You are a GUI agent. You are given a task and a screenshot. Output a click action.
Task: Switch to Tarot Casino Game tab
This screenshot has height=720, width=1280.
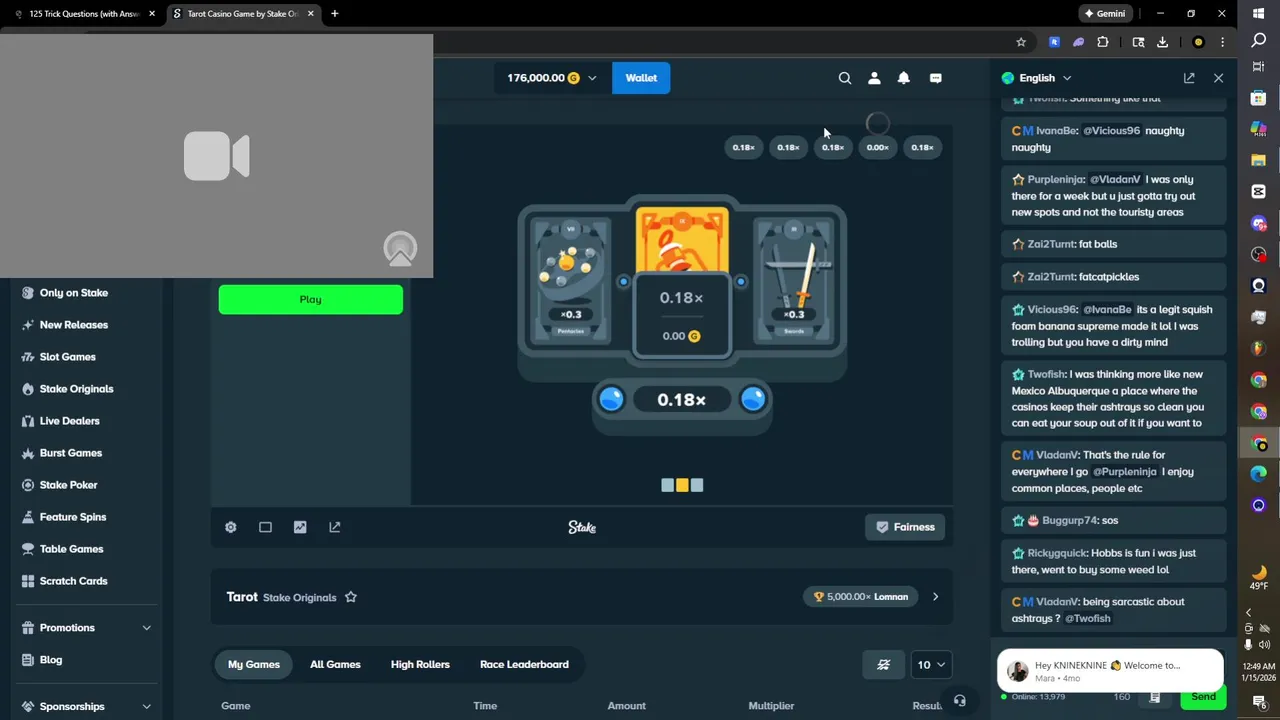click(243, 14)
